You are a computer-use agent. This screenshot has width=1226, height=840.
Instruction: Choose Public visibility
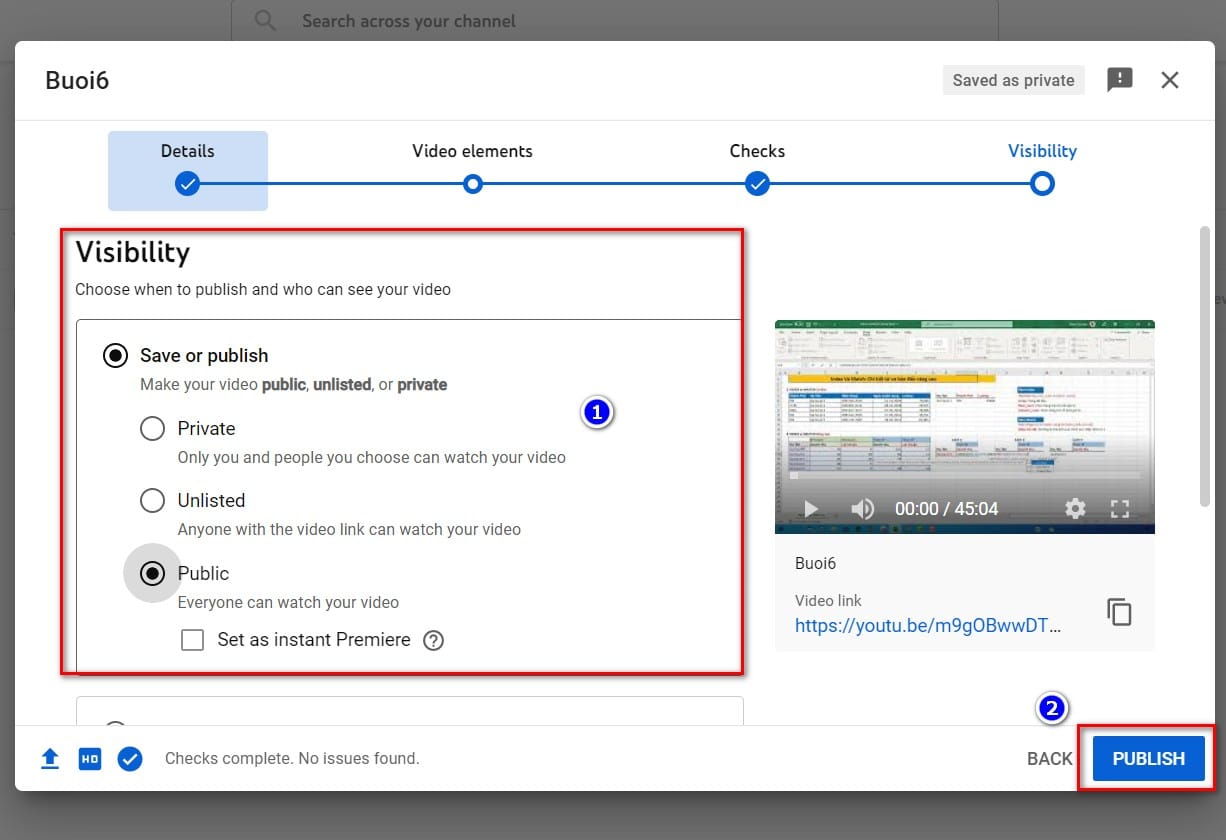coord(152,573)
